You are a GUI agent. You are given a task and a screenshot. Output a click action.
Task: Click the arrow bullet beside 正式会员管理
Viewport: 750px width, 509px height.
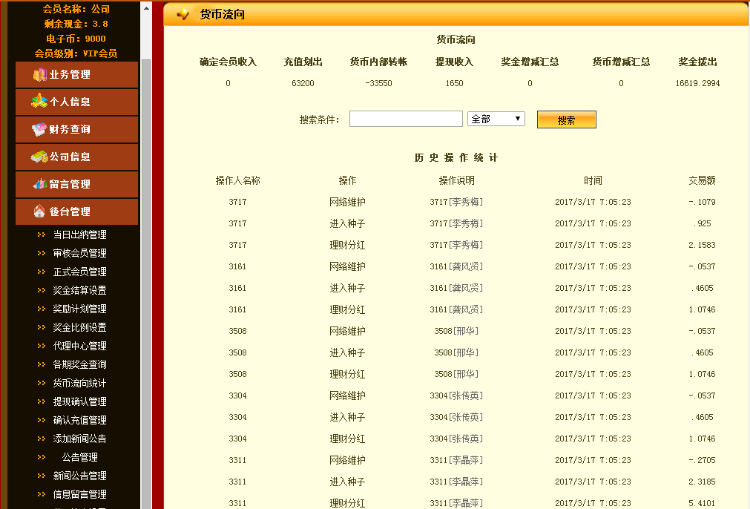pyautogui.click(x=42, y=272)
